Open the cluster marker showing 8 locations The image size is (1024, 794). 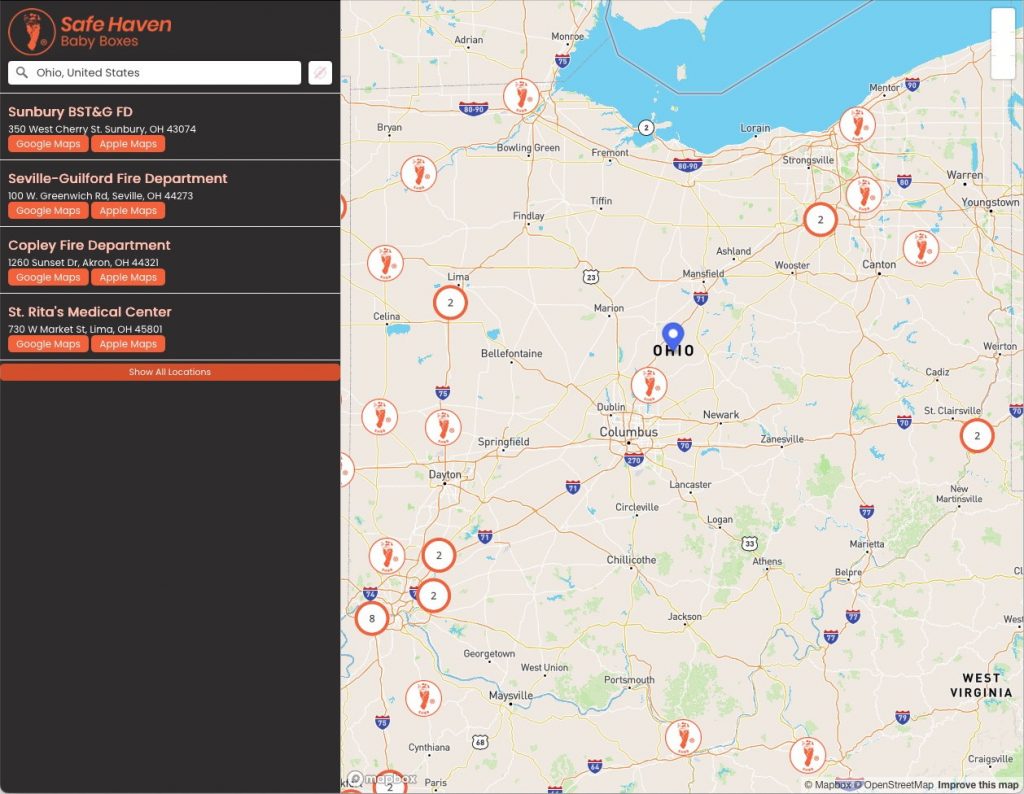pos(372,618)
